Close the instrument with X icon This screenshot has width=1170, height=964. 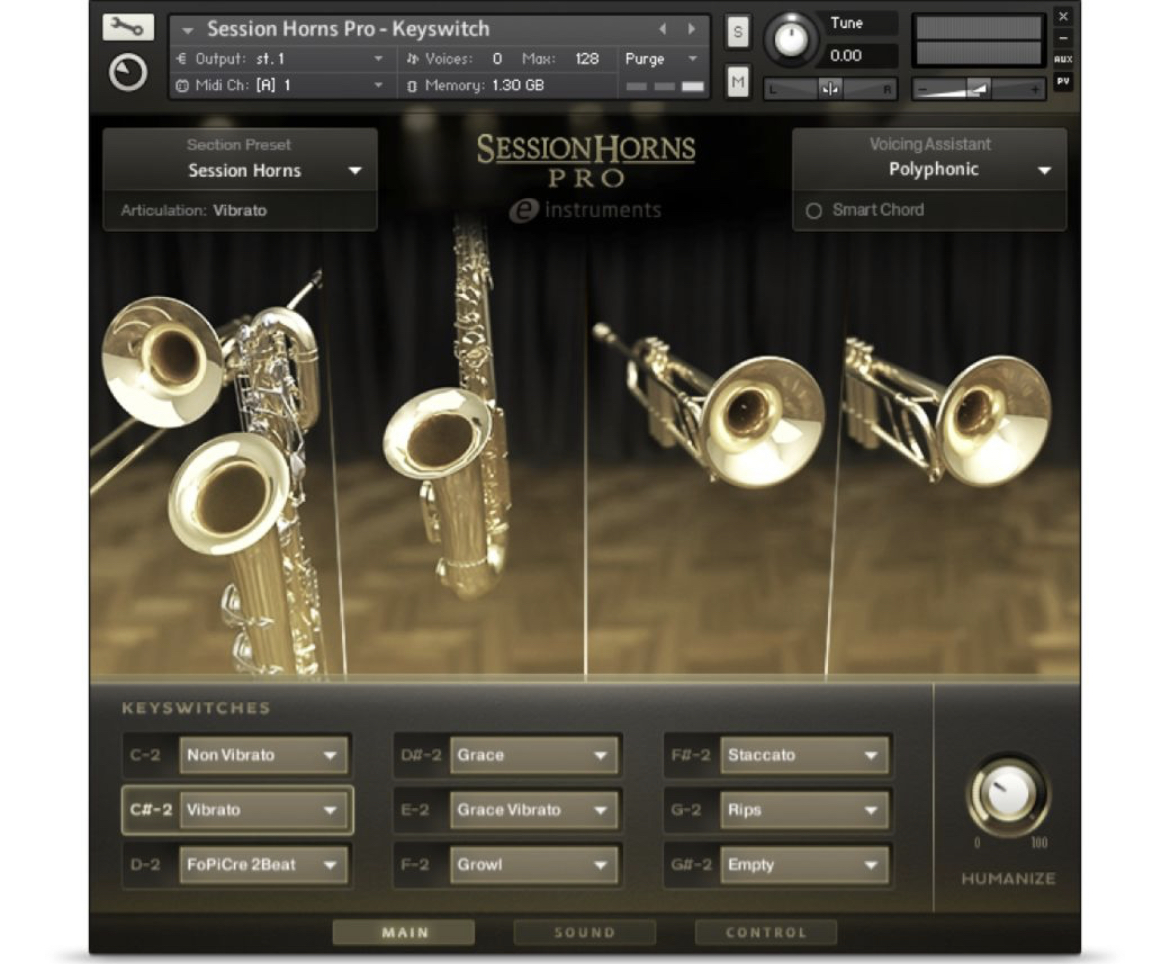(x=1063, y=16)
